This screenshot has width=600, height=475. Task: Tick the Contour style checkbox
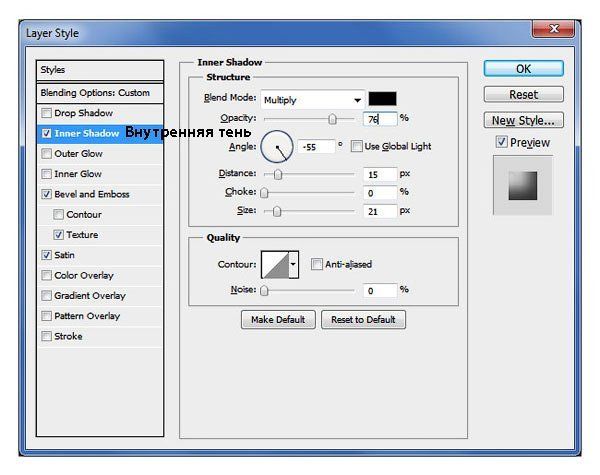pos(58,214)
